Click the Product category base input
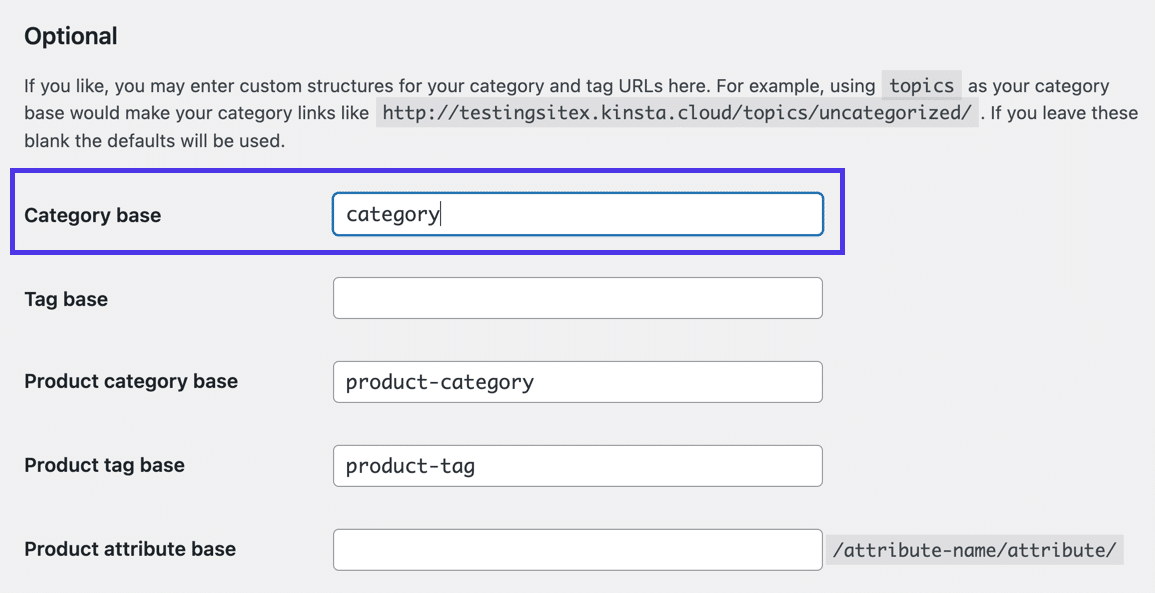Screen dimensions: 1155x593 tap(578, 382)
